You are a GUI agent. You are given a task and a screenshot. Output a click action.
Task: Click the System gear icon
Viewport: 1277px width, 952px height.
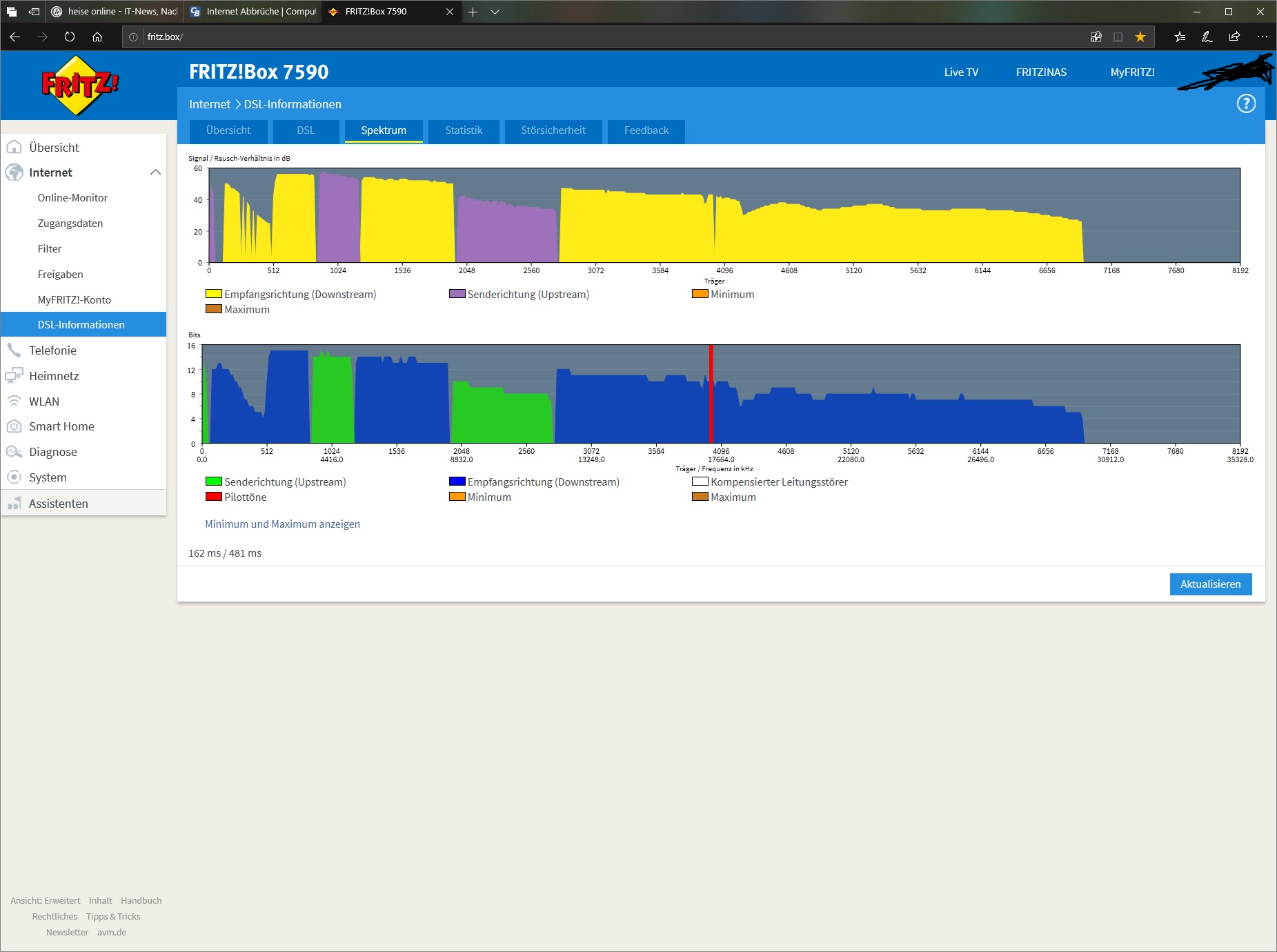click(x=14, y=477)
